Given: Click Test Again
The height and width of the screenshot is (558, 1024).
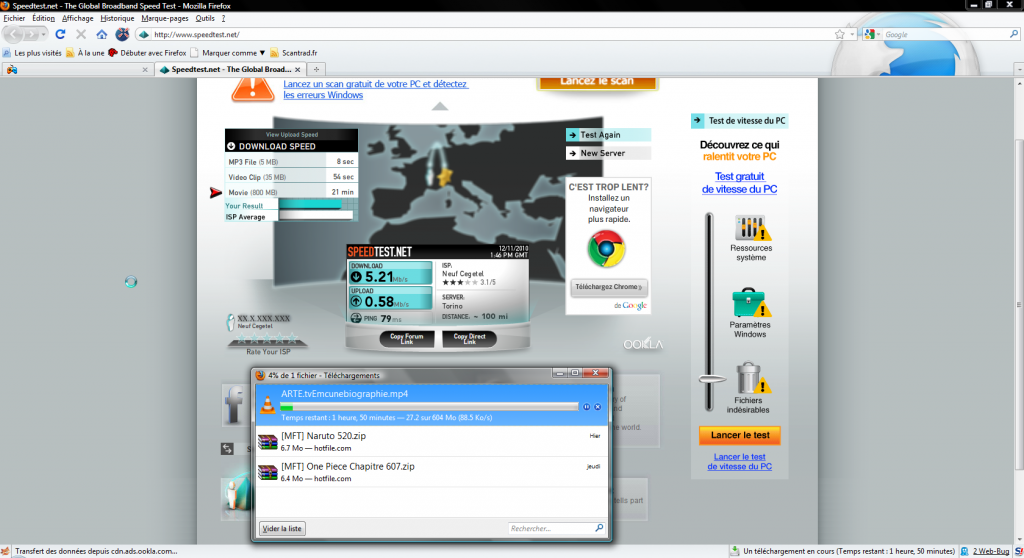Looking at the screenshot, I should tap(608, 135).
